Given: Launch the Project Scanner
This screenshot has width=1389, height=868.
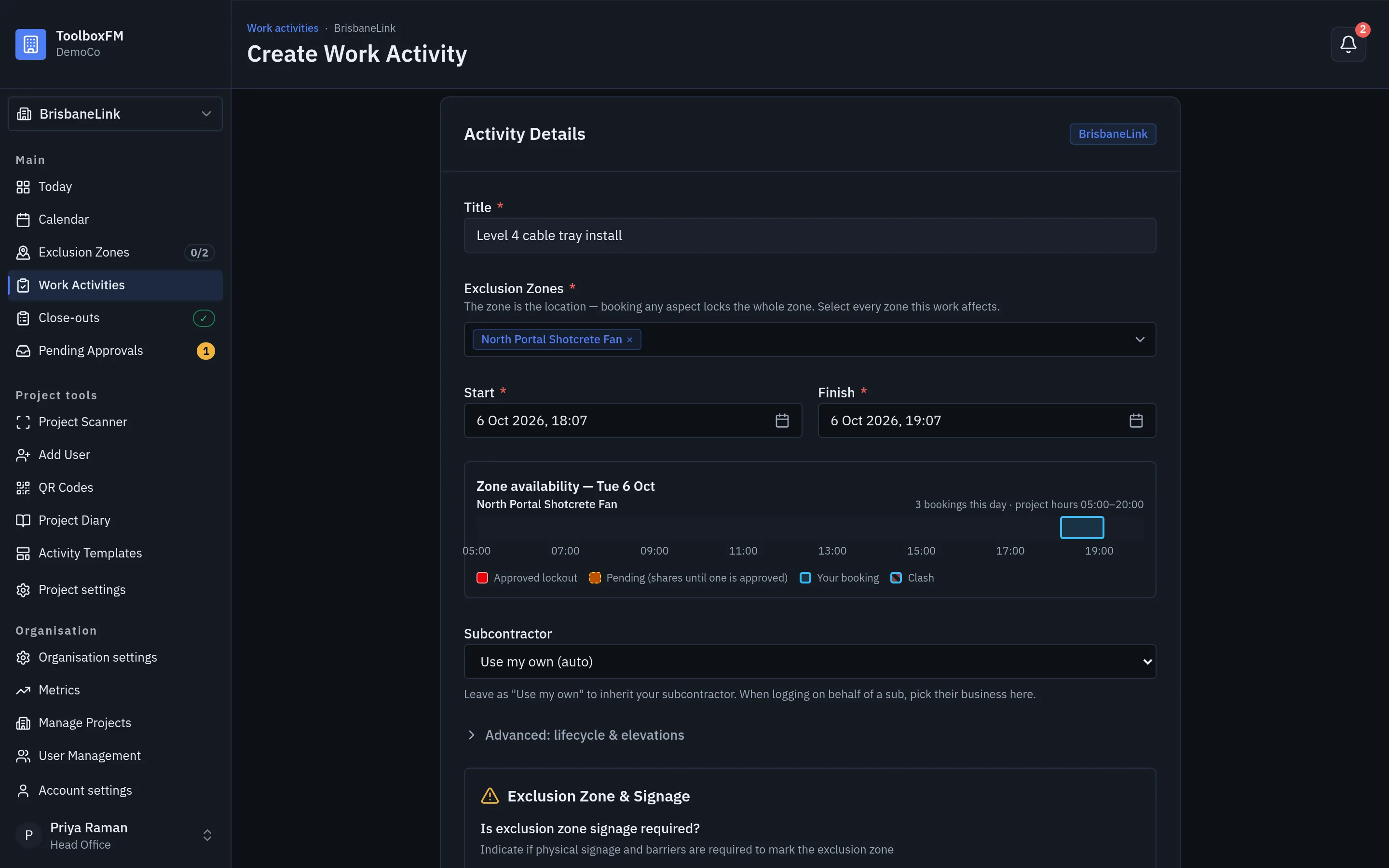Looking at the screenshot, I should 115,422.
